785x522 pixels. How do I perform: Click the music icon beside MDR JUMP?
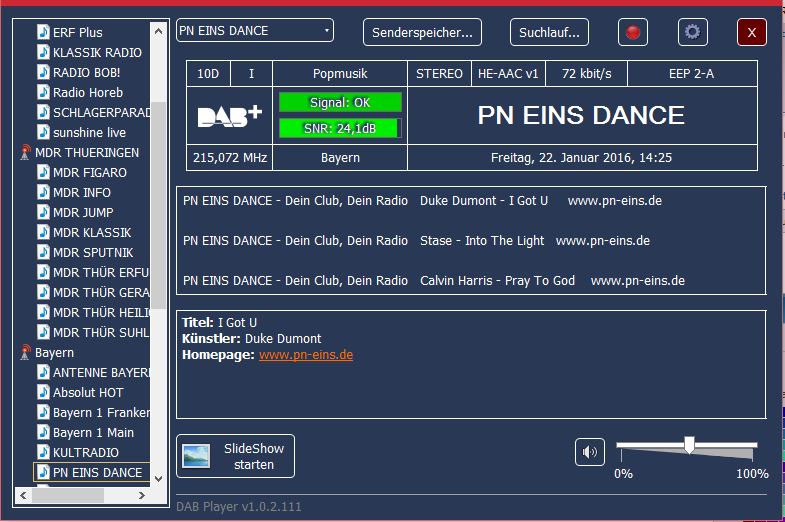pos(43,212)
